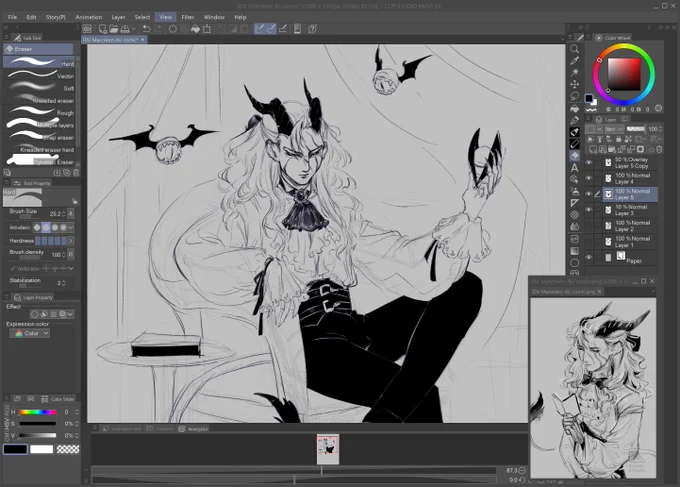This screenshot has width=680, height=487.
Task: Toggle visibility of Layer 5
Action: tap(588, 194)
